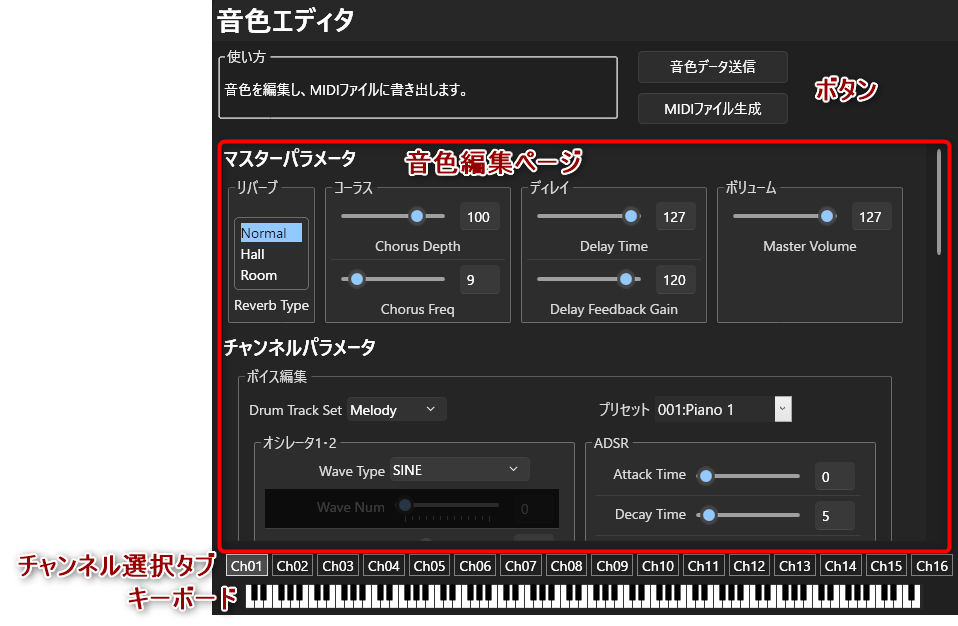Click the Attack Time slider
This screenshot has height=626, width=958.
coord(748,476)
